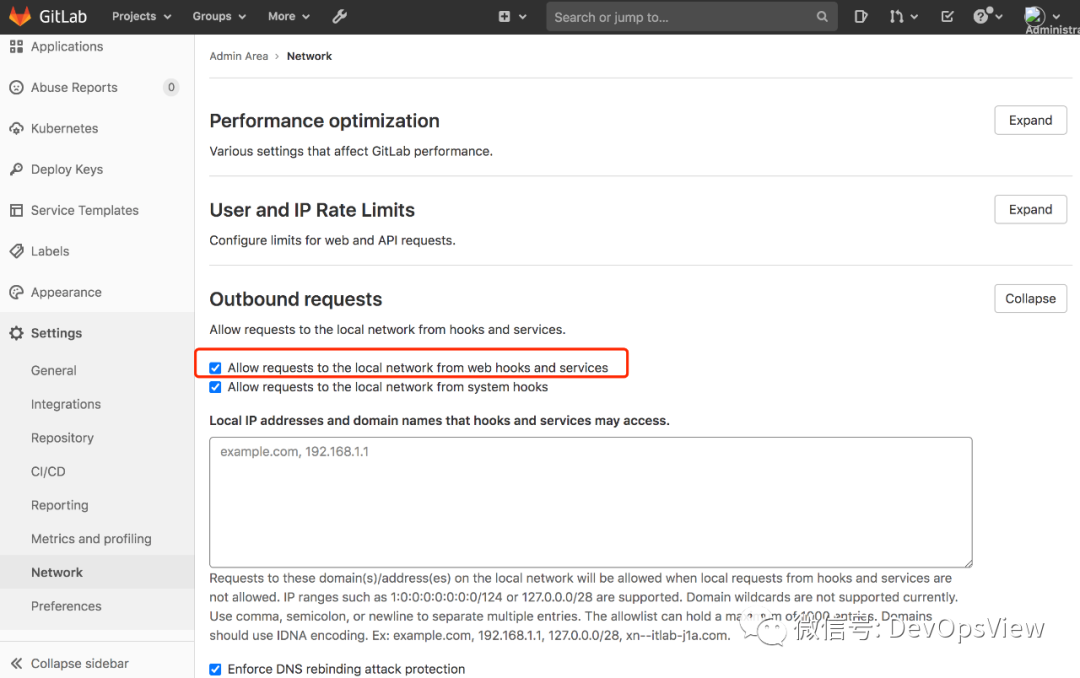Open General settings
The height and width of the screenshot is (678, 1080).
point(54,371)
